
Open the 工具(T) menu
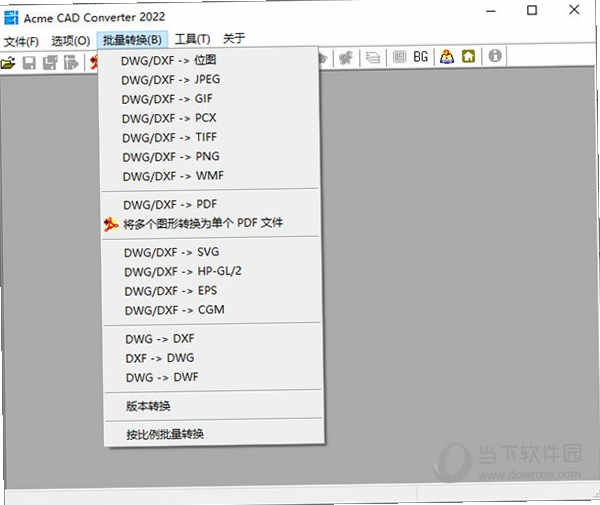tap(192, 39)
